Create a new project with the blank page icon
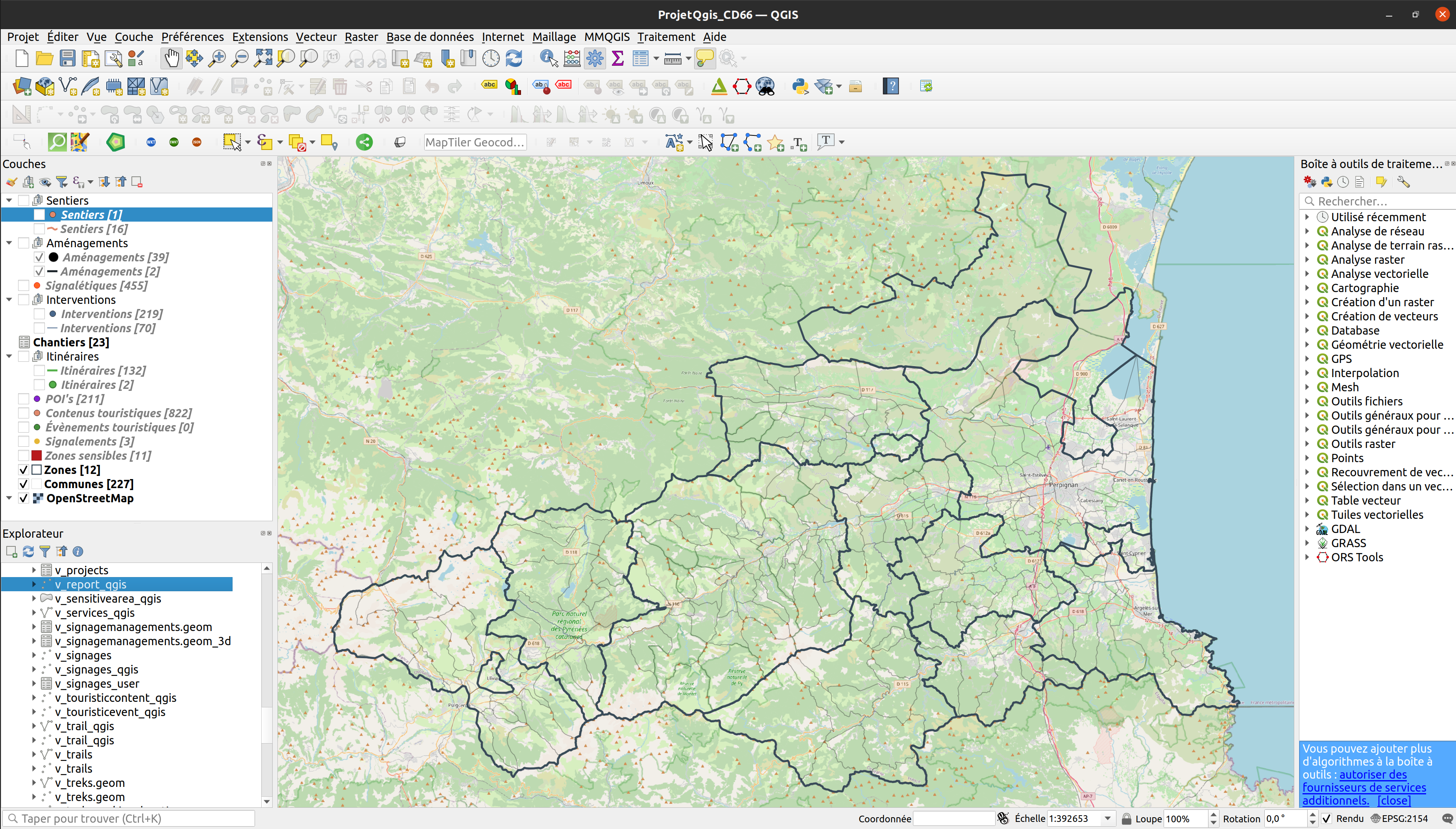1456x829 pixels. (22, 58)
